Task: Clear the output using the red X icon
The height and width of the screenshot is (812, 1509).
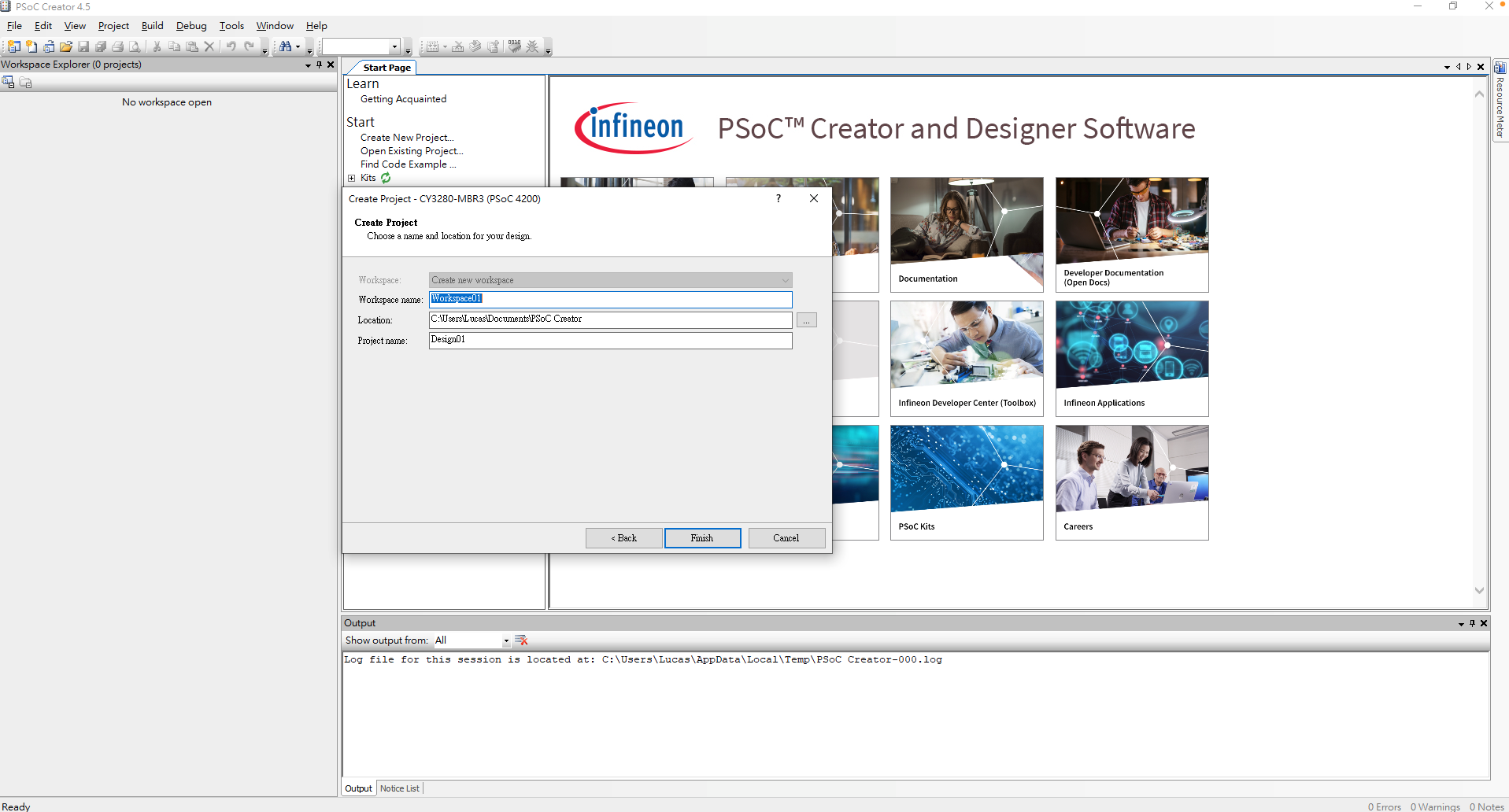Action: (x=521, y=640)
